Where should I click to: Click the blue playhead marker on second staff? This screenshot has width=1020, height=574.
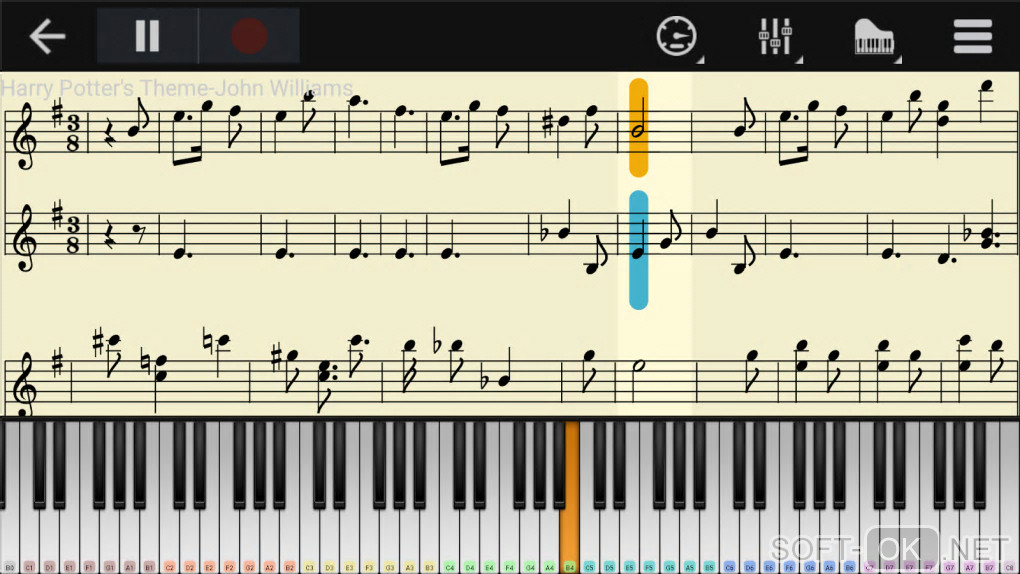[x=638, y=250]
